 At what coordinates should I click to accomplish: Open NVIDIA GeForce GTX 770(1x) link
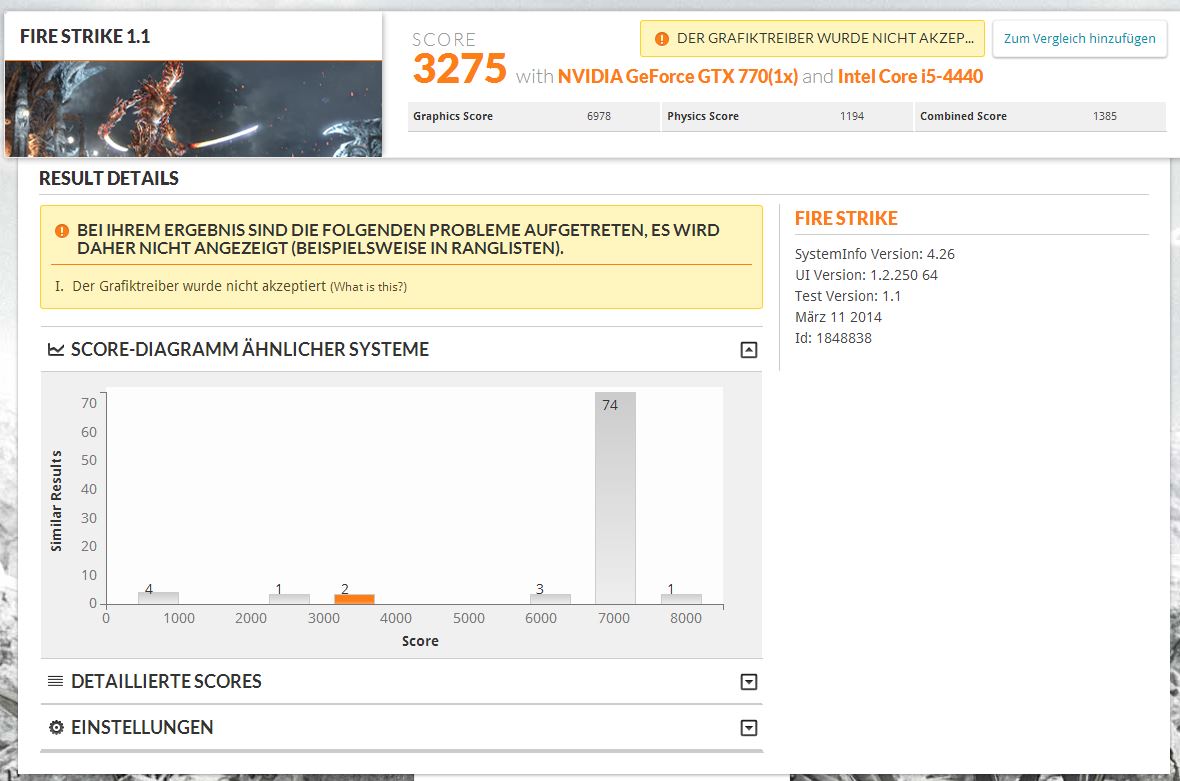pyautogui.click(x=677, y=77)
